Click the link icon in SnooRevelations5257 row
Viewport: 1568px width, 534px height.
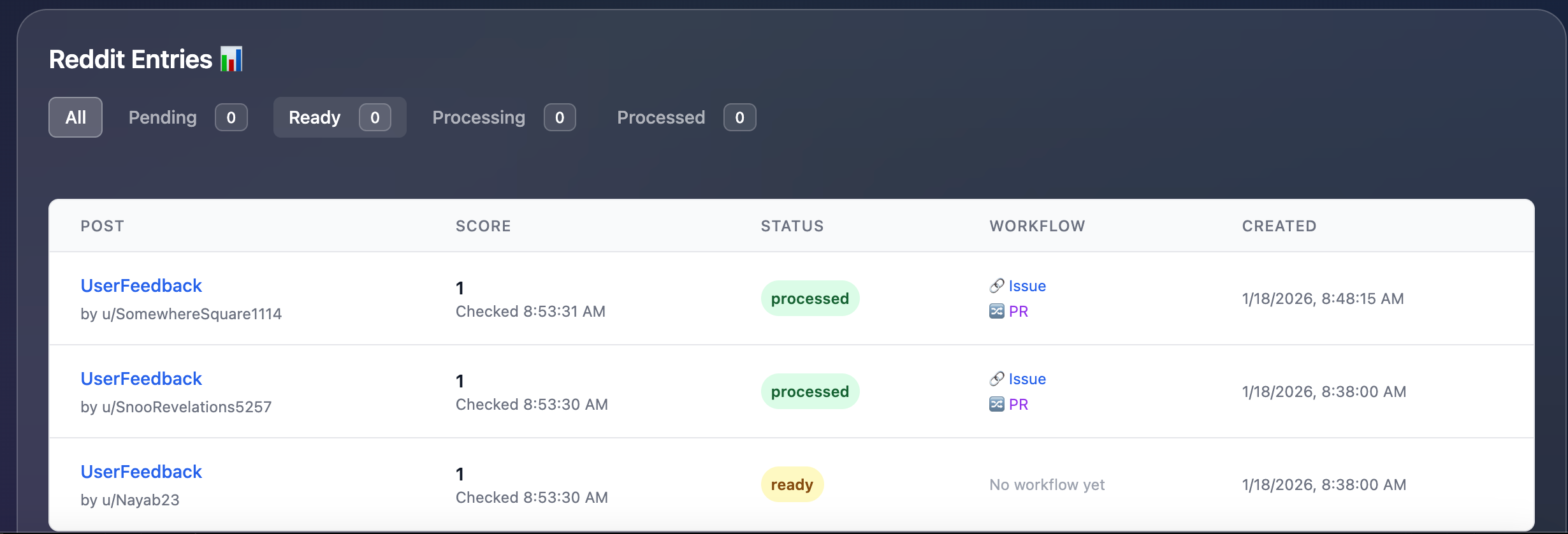tap(997, 379)
